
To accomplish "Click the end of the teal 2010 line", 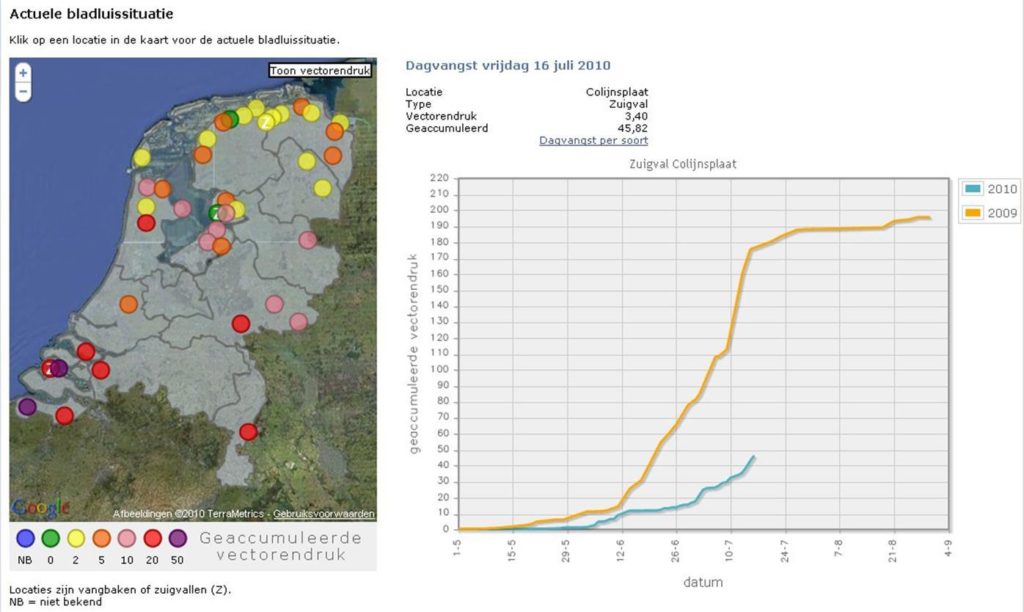I will click(754, 457).
